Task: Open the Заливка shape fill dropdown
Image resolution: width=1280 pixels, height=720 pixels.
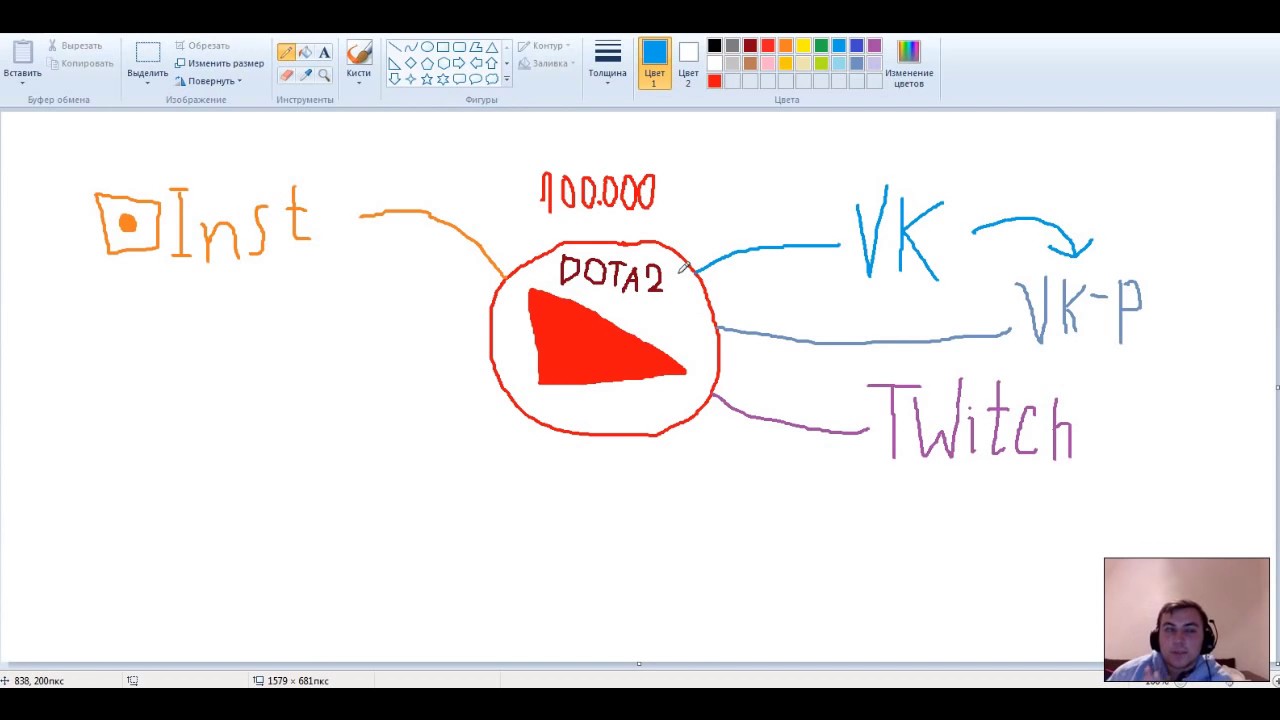Action: tap(547, 63)
